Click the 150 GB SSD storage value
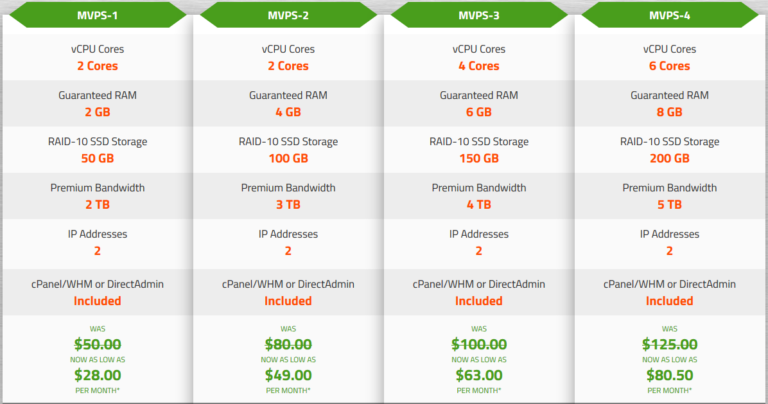This screenshot has width=768, height=404. point(479,159)
